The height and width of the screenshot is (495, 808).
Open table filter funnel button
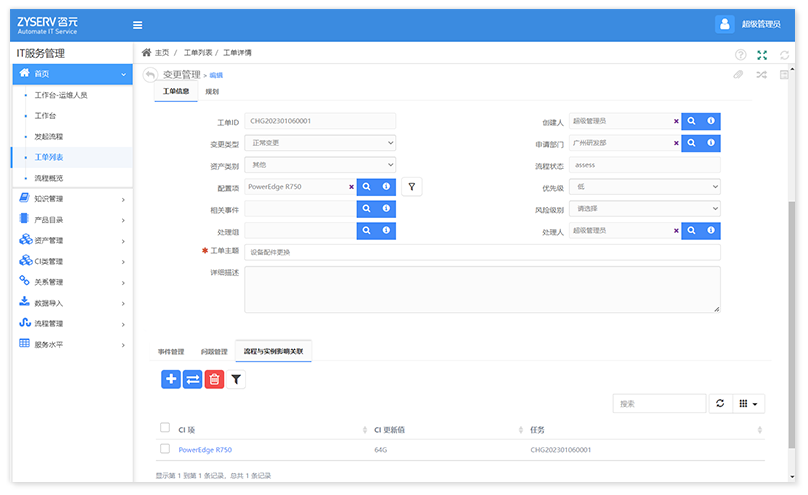tap(236, 379)
